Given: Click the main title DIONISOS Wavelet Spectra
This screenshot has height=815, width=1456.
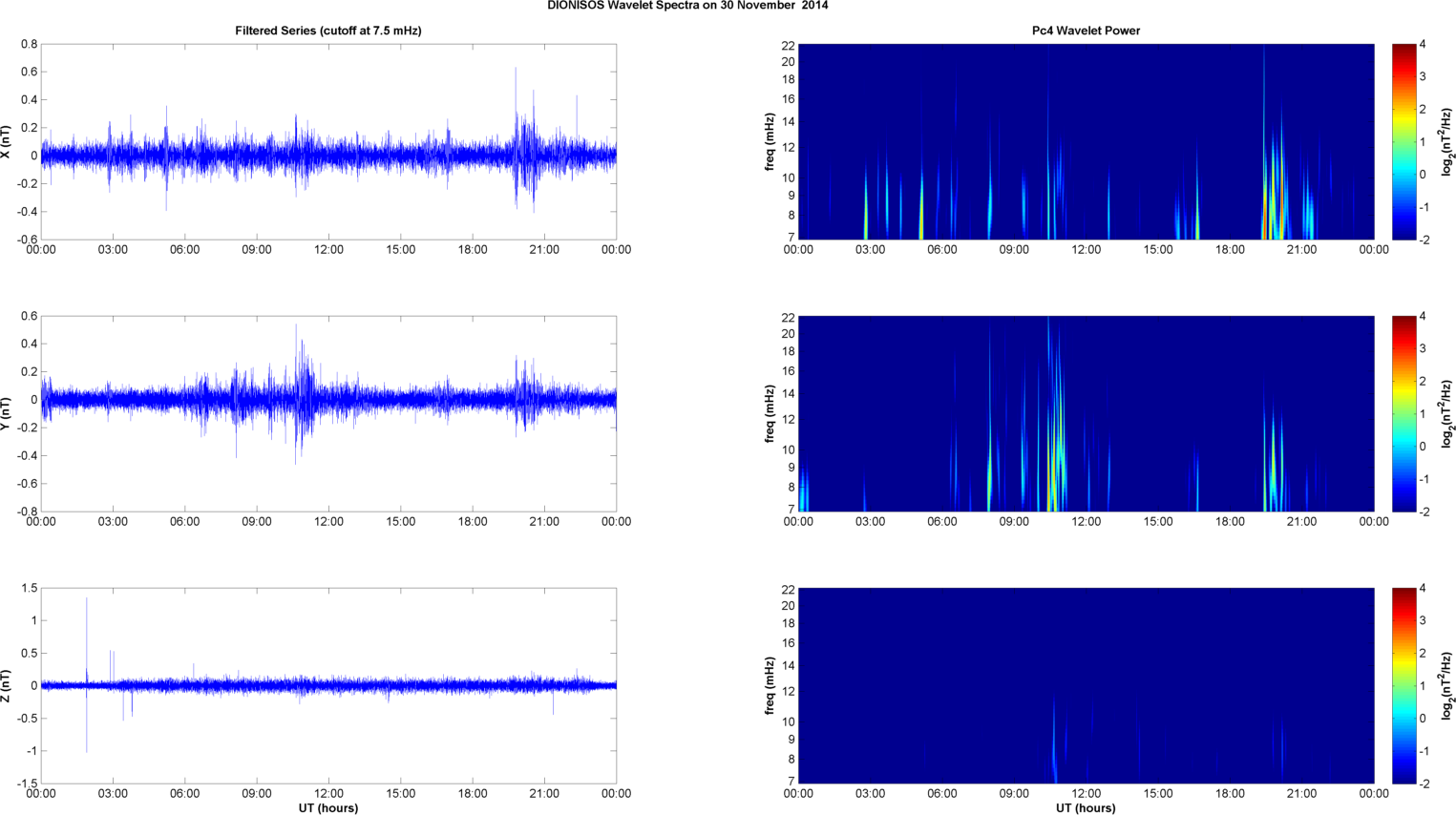Looking at the screenshot, I should [687, 6].
